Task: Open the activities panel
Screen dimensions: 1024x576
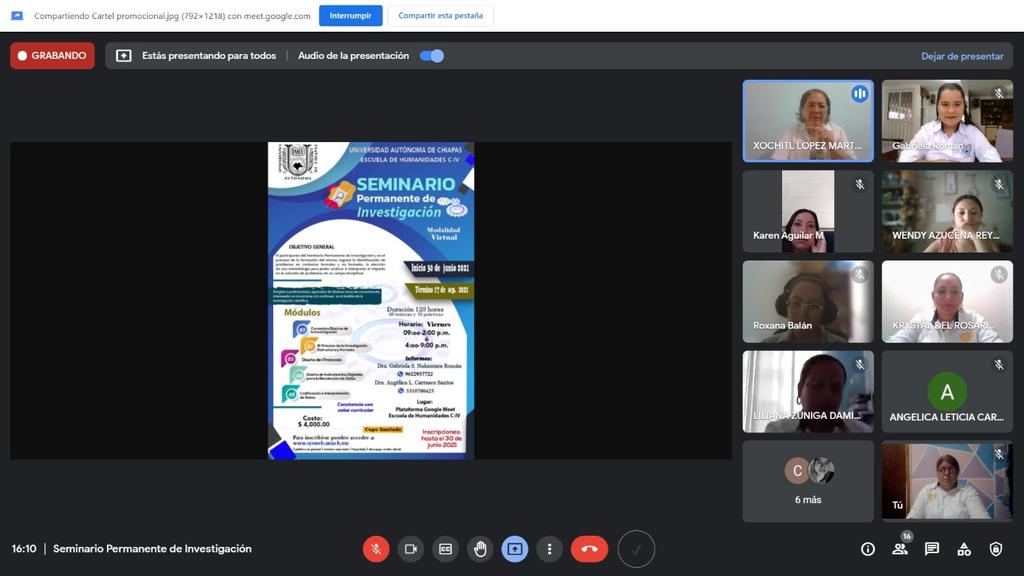Action: [x=964, y=549]
